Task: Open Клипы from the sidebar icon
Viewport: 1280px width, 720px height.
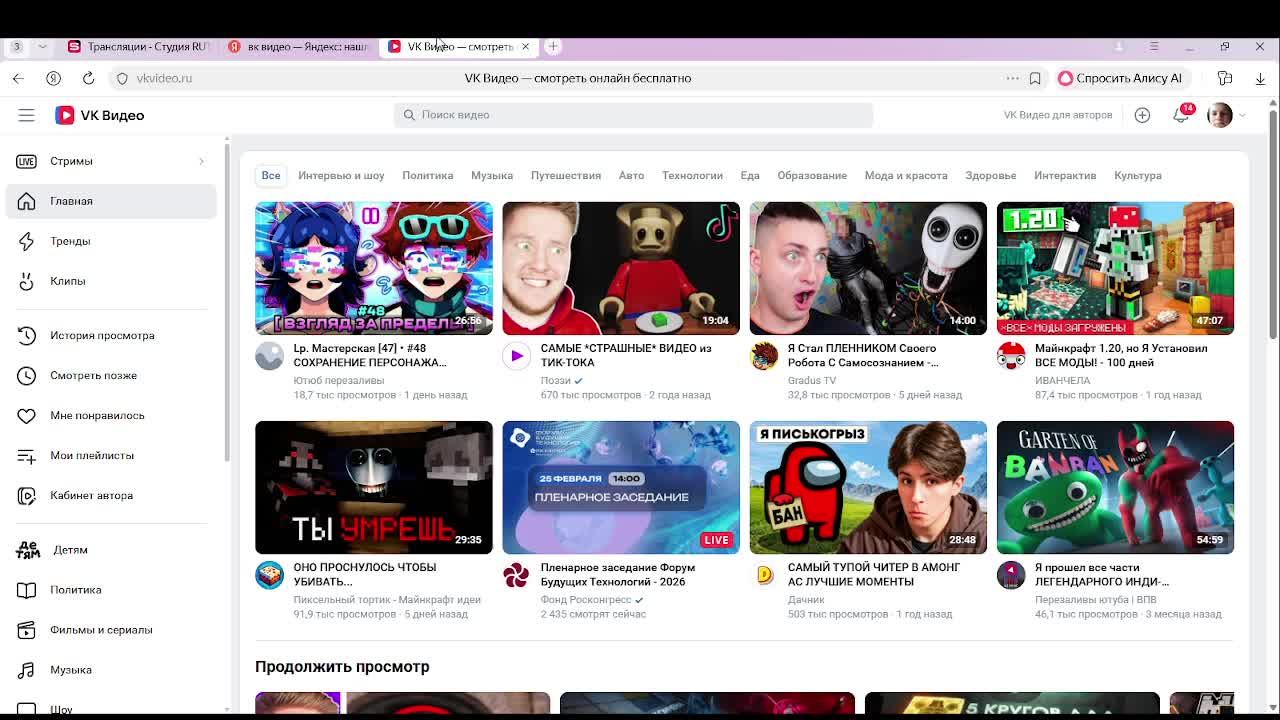Action: tap(27, 281)
